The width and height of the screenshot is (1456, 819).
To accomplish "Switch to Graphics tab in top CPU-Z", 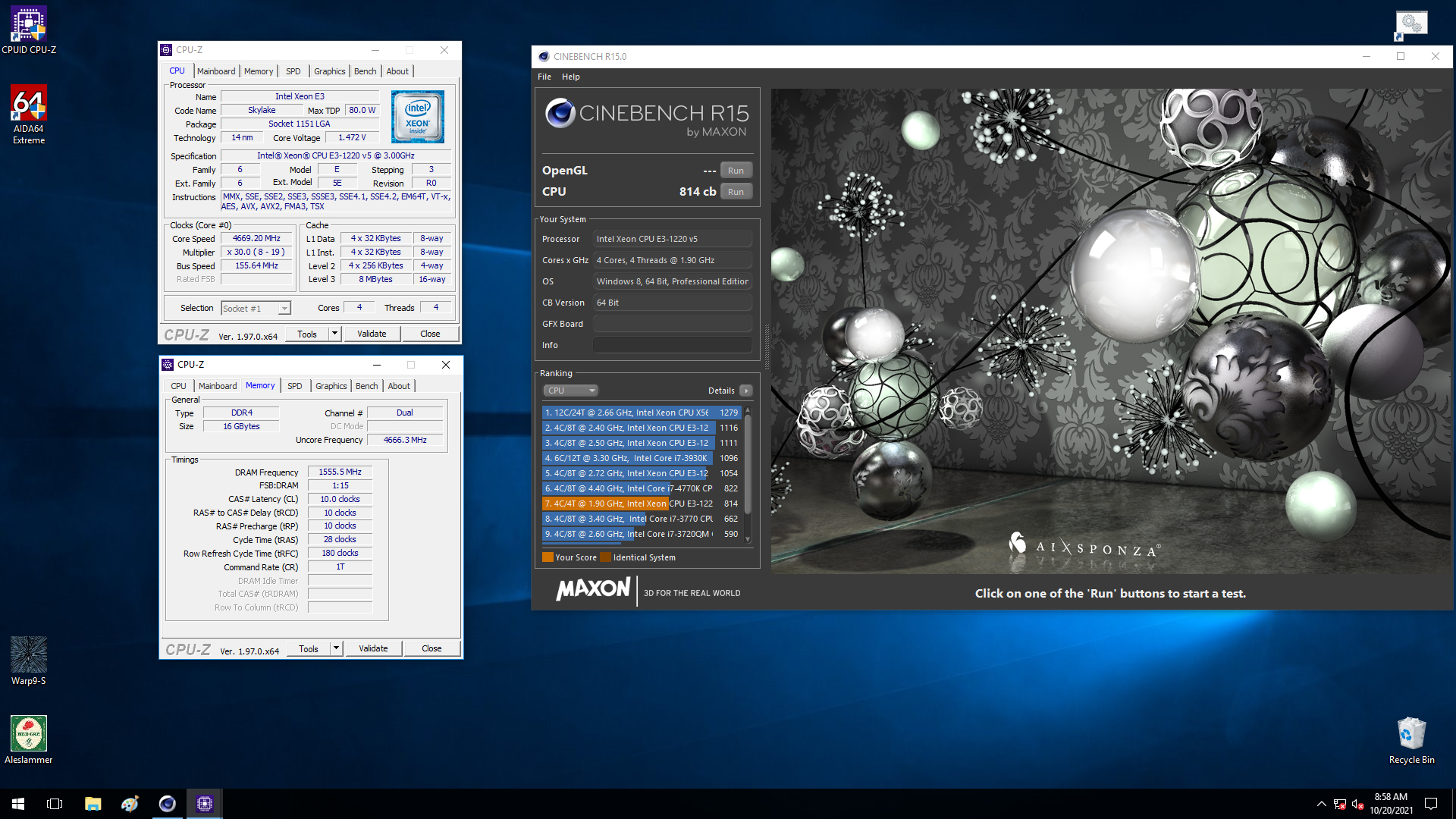I will coord(330,71).
